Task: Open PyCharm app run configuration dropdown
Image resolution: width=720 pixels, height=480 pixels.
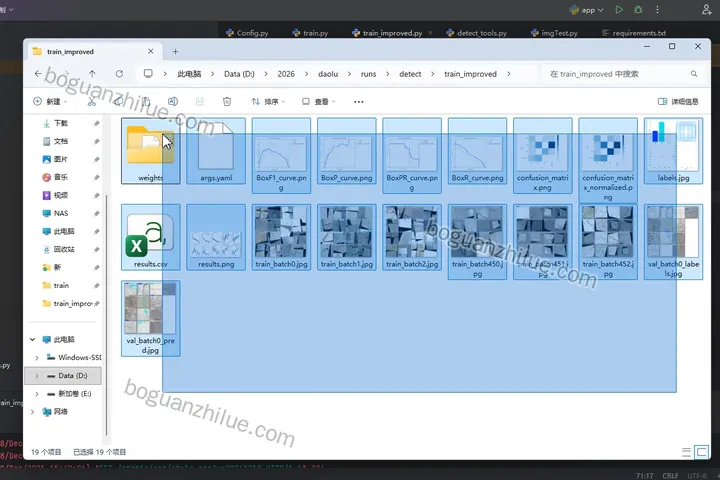Action: [x=586, y=10]
